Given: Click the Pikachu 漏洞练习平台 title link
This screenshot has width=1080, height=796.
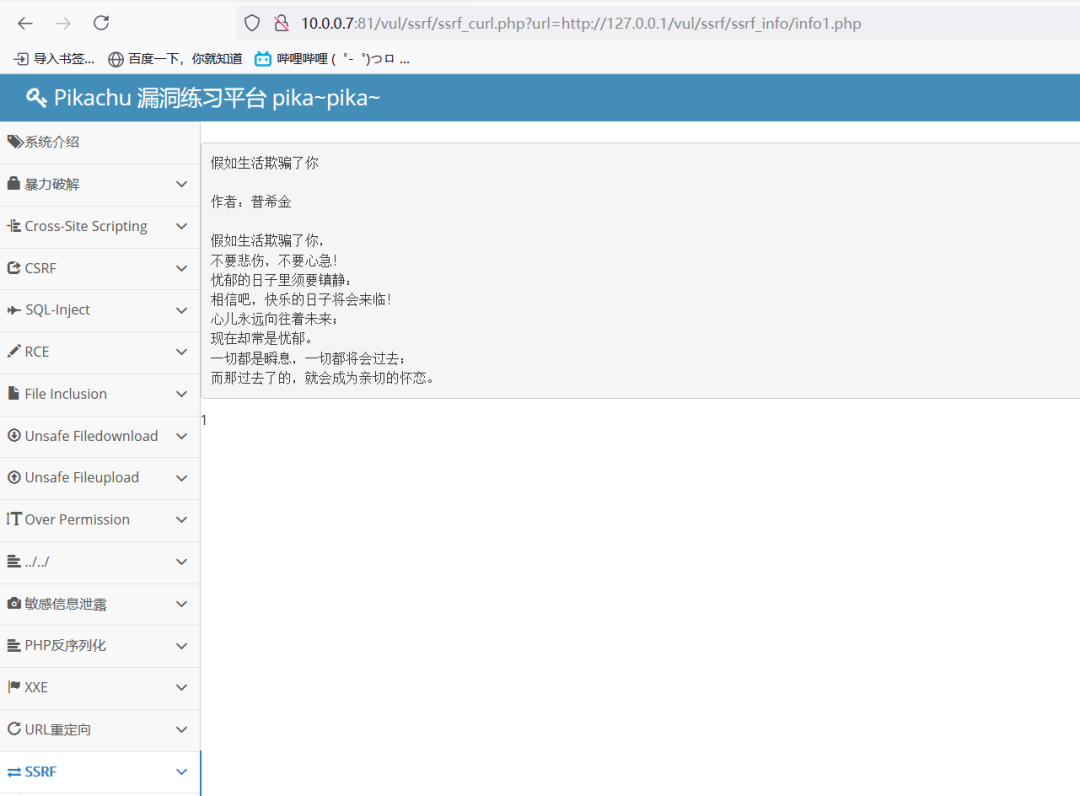Looking at the screenshot, I should click(216, 98).
